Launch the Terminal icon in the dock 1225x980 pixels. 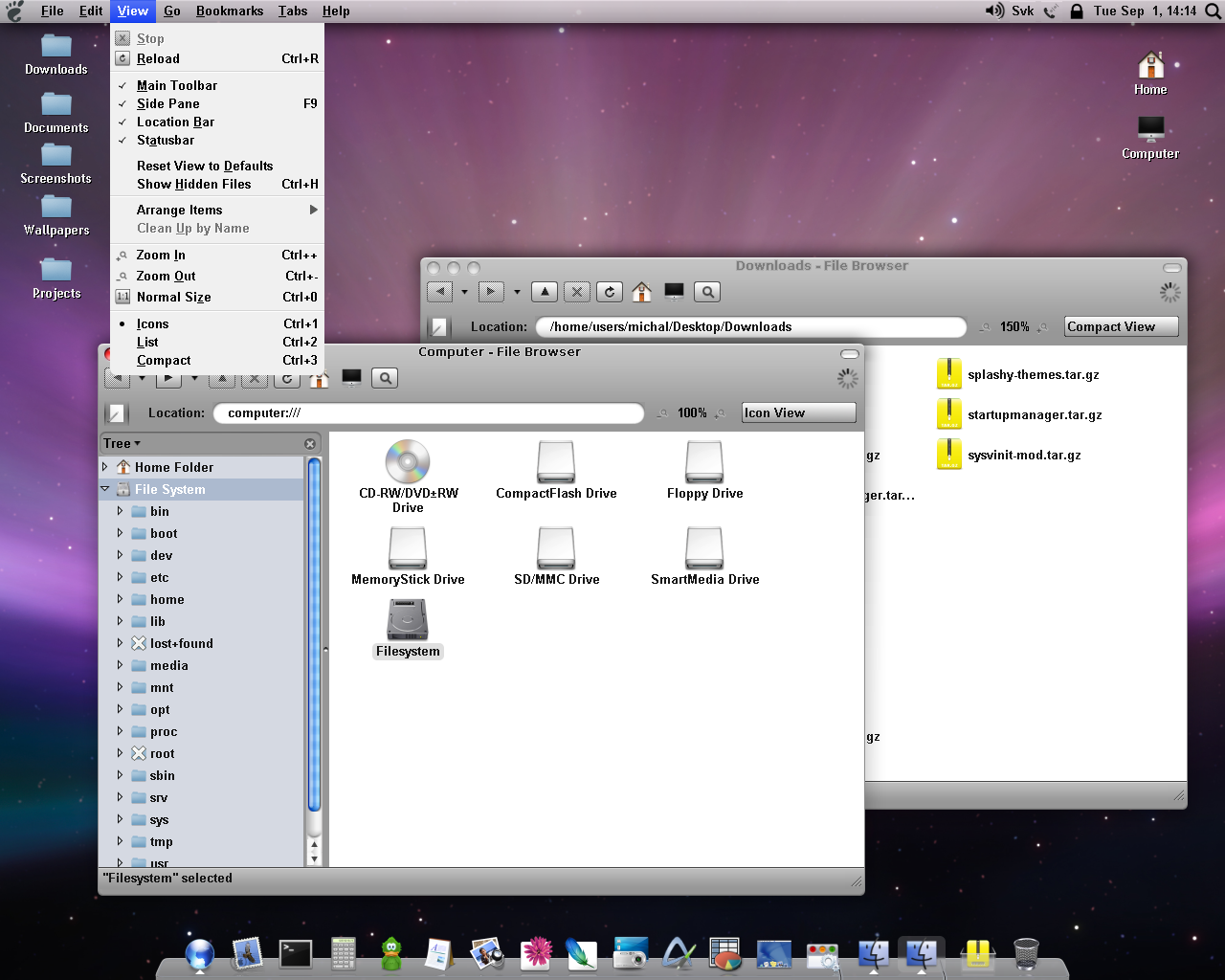(x=296, y=953)
